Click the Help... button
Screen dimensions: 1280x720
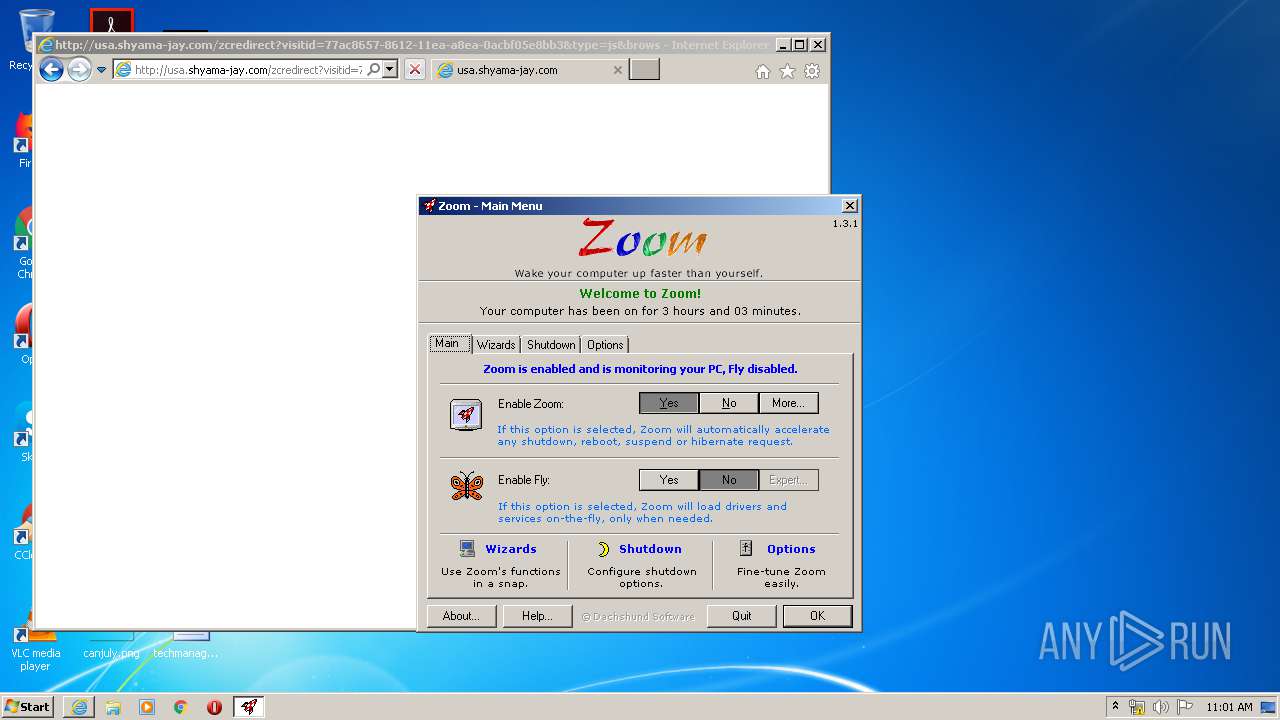click(x=537, y=616)
